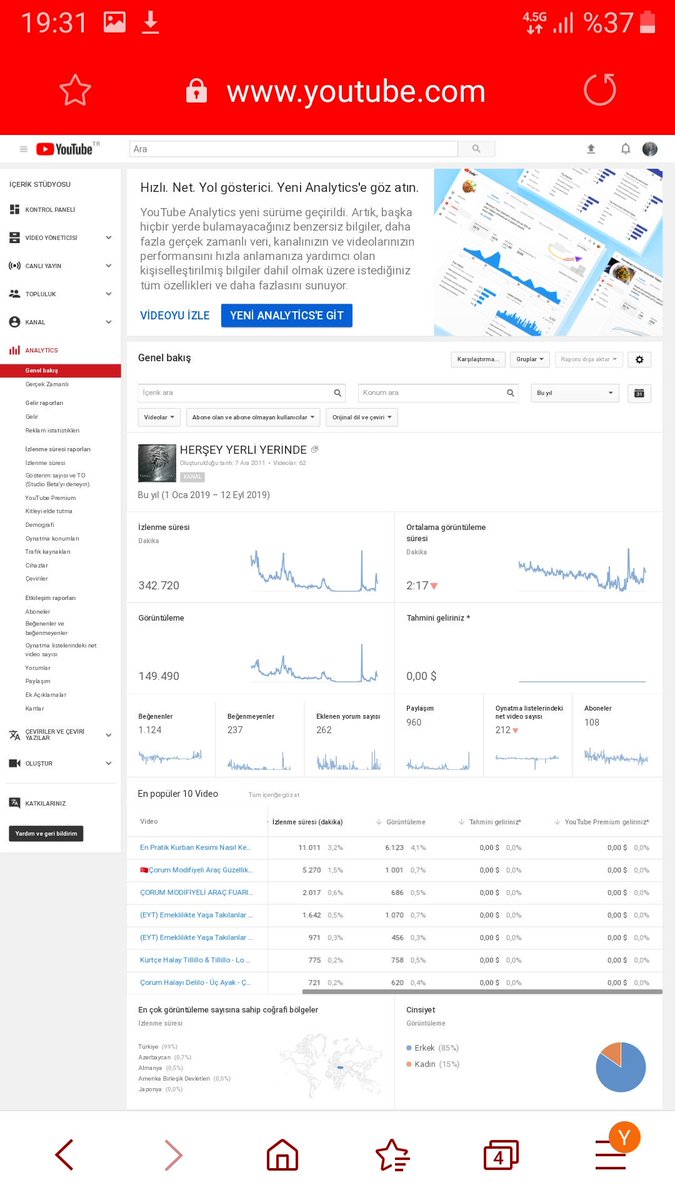
Task: Select Genel bakış in Analytics menu
Action: 60,371
